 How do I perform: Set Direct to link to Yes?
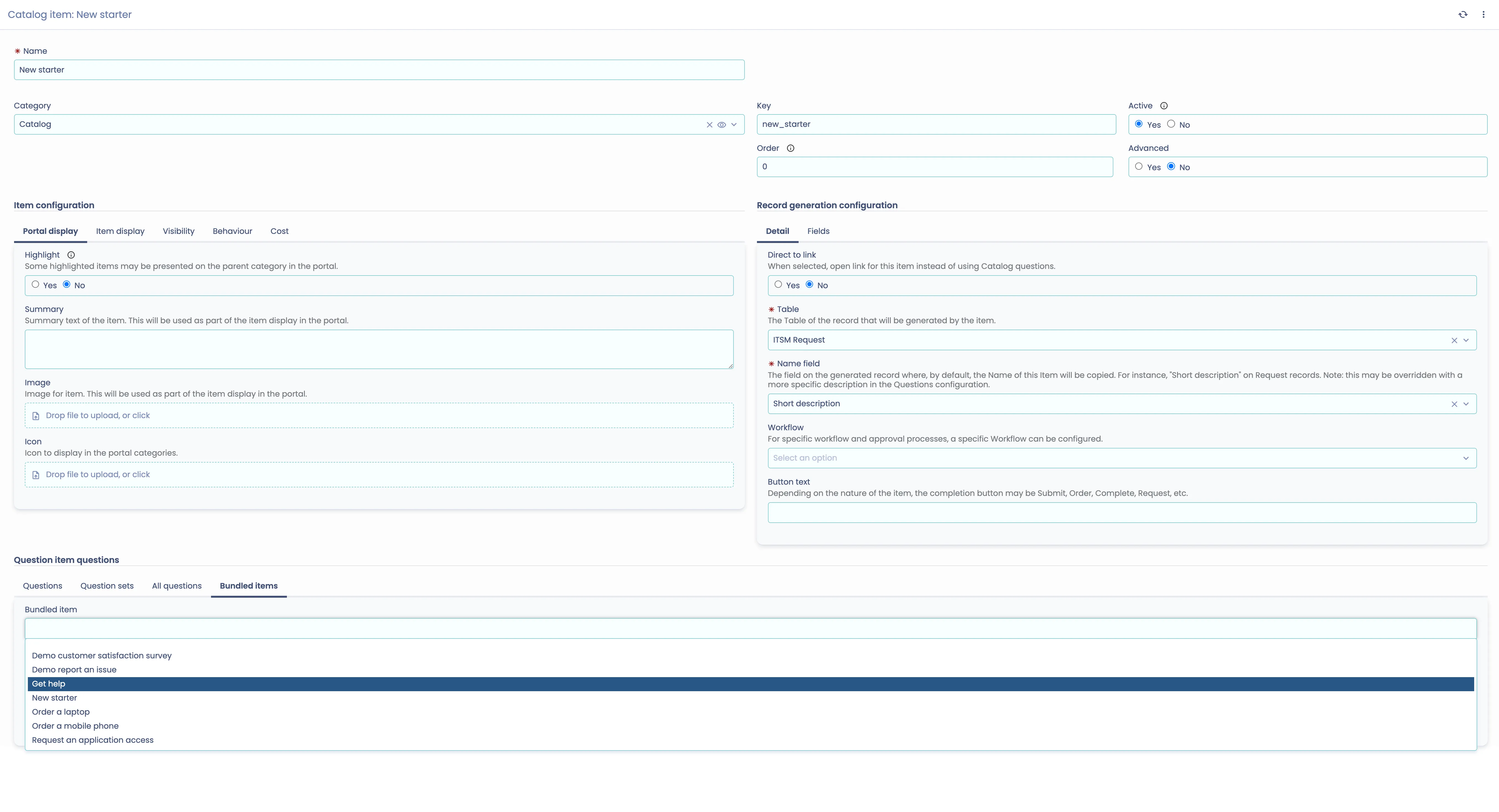[778, 284]
